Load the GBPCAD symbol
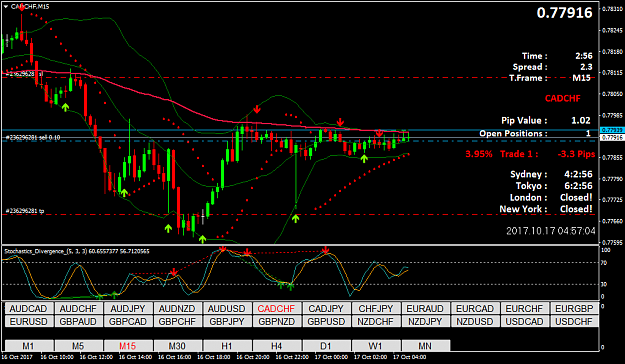Image resolution: width=625 pixels, height=364 pixels. click(128, 321)
